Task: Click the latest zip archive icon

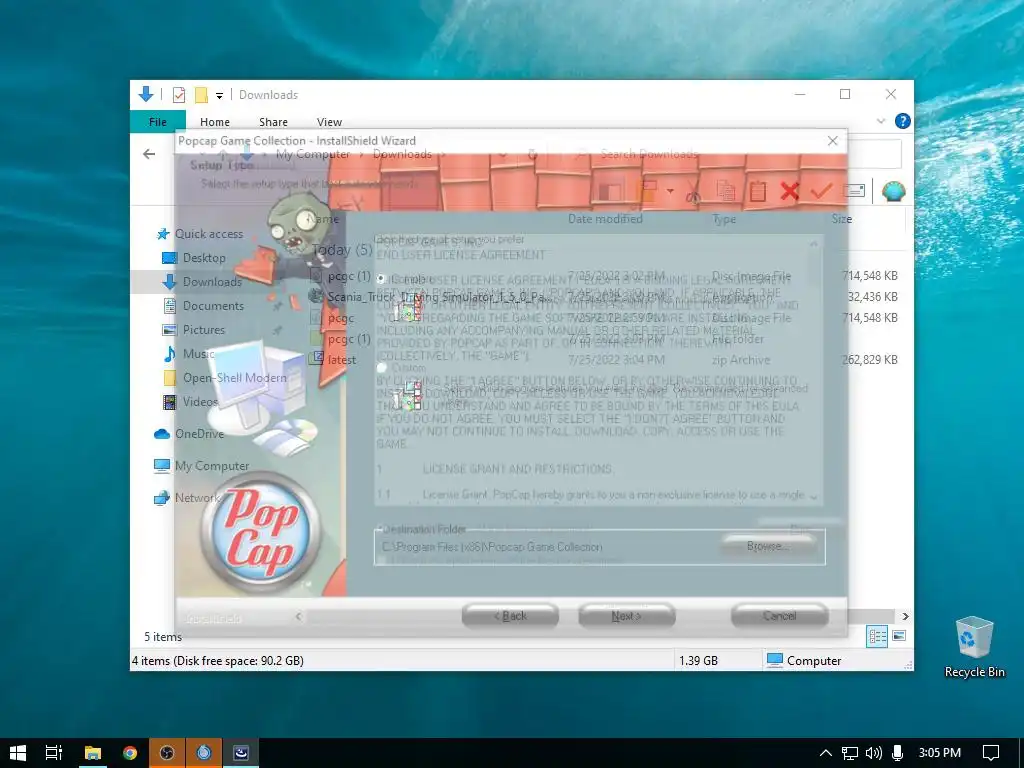Action: [317, 359]
